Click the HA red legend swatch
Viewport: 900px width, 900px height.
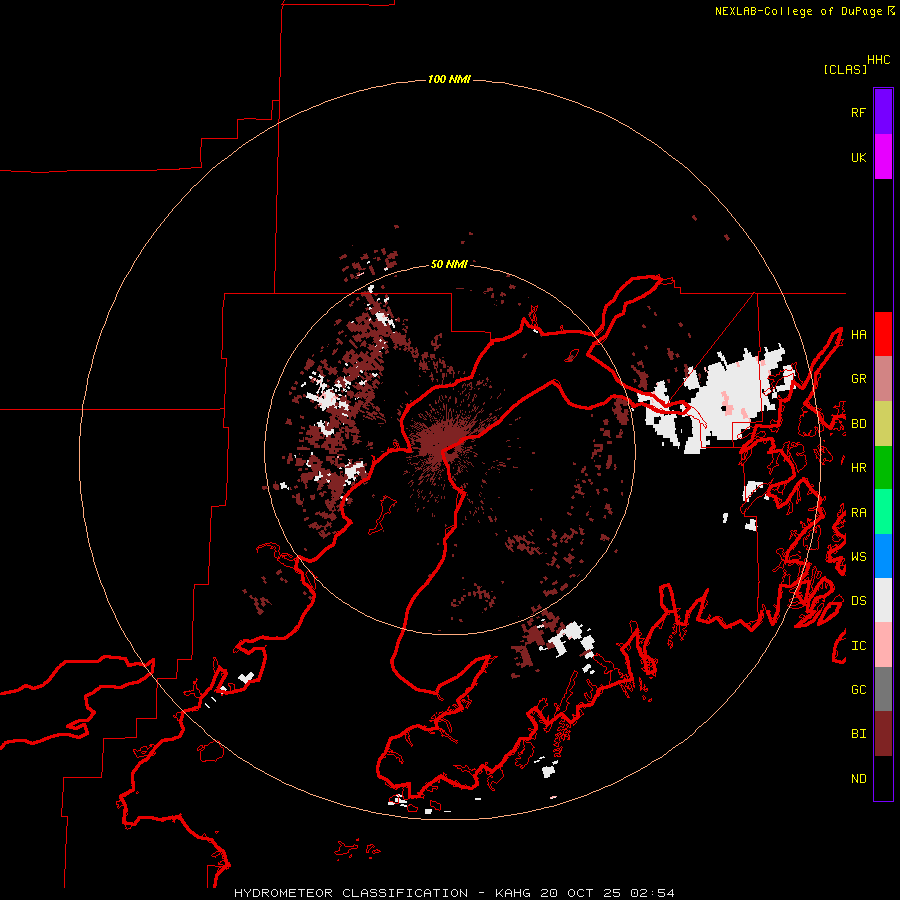pyautogui.click(x=883, y=334)
